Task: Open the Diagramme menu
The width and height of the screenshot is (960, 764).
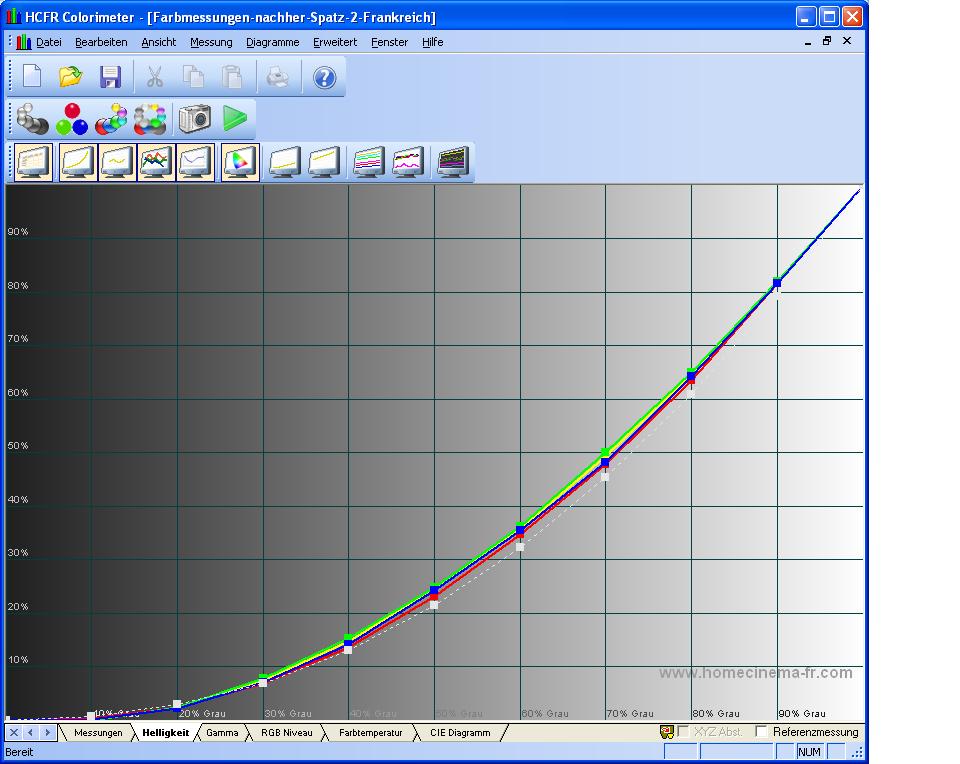Action: tap(272, 42)
